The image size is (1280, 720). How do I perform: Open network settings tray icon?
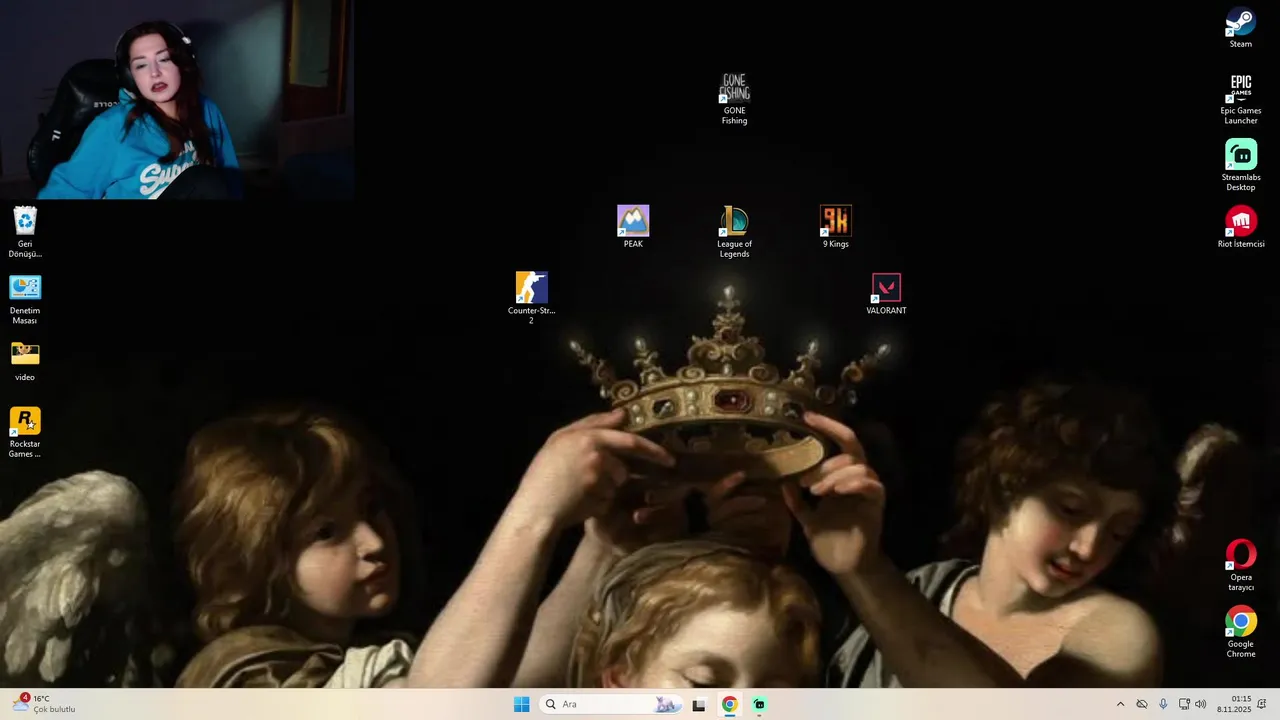click(1184, 704)
